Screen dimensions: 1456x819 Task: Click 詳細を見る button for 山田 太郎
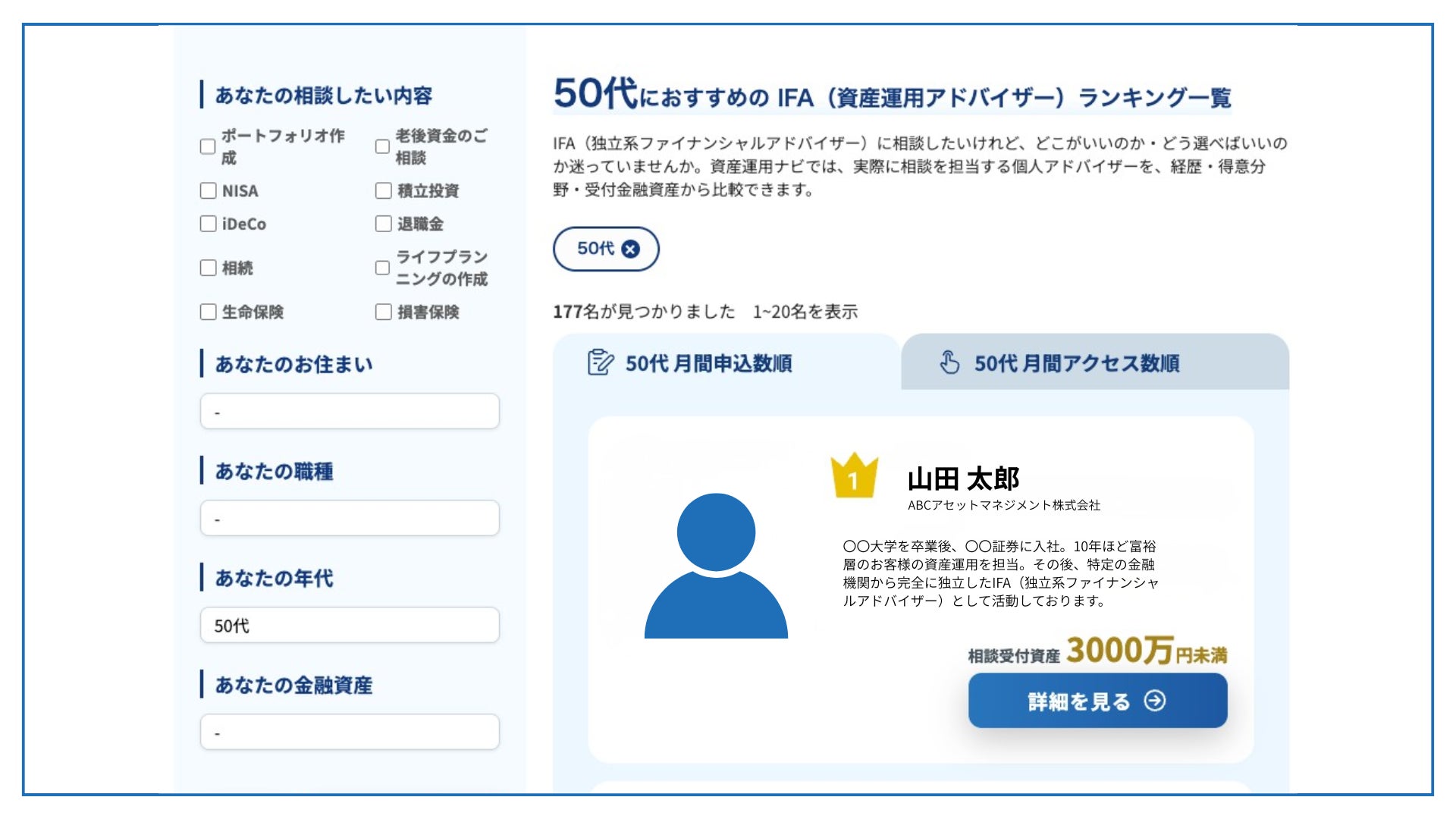click(x=1097, y=701)
